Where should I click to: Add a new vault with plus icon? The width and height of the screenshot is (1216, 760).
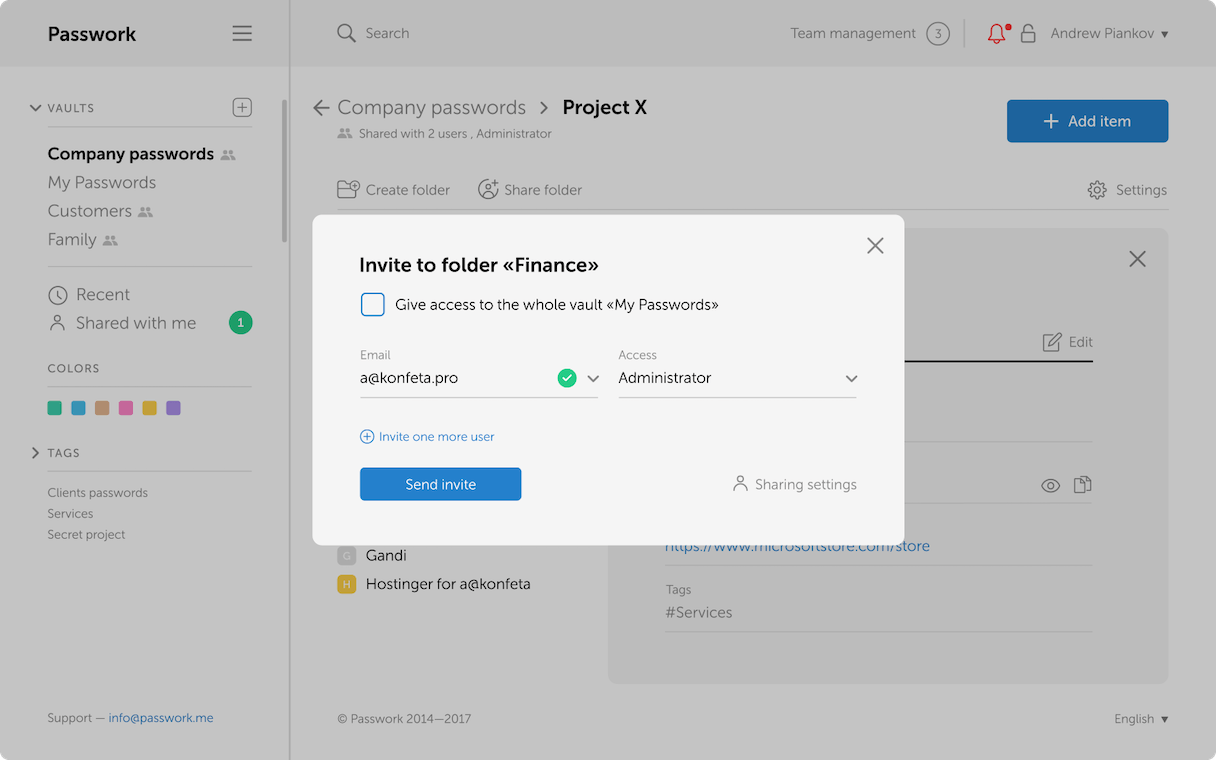click(x=242, y=107)
